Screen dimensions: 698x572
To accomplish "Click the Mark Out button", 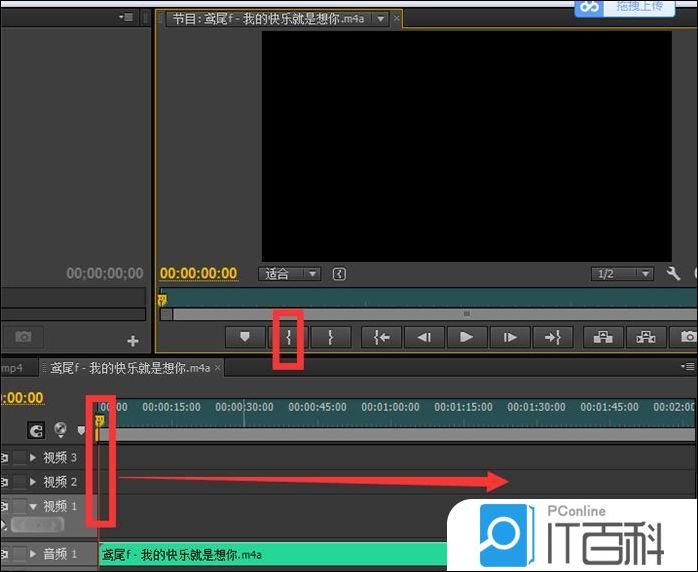I will pyautogui.click(x=330, y=337).
